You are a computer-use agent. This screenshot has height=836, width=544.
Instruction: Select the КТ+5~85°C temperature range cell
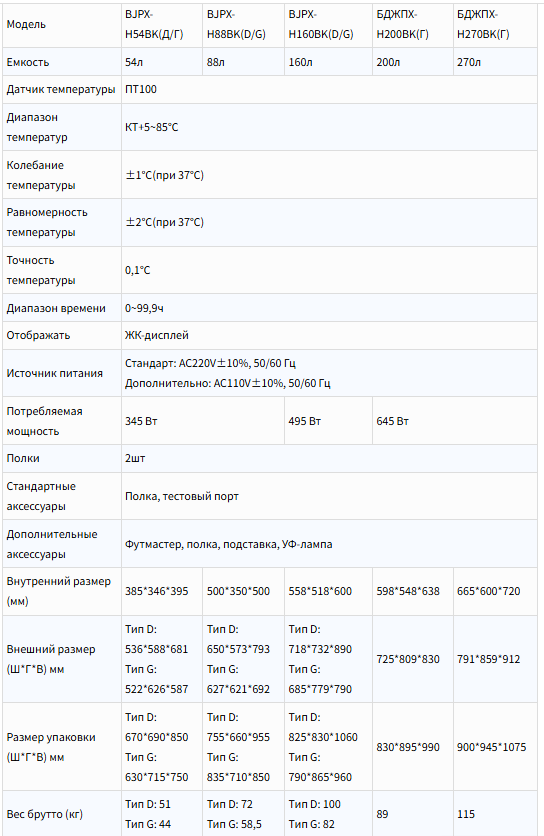329,127
